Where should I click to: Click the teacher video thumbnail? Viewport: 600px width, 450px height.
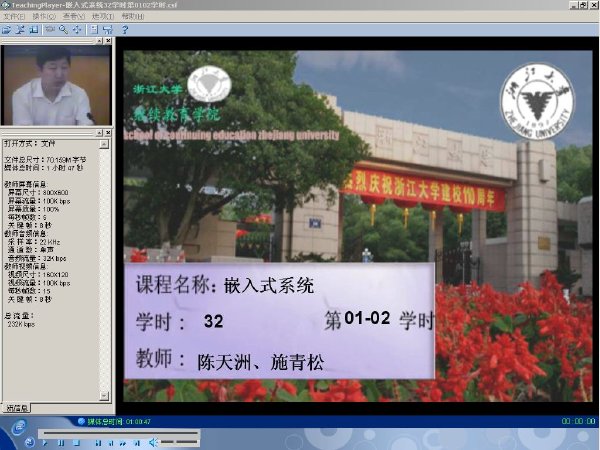[56, 85]
